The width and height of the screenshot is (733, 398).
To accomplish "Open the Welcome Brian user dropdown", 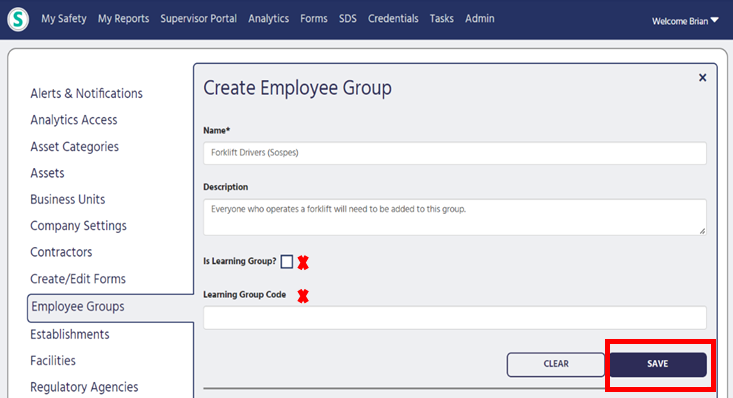I will [685, 21].
